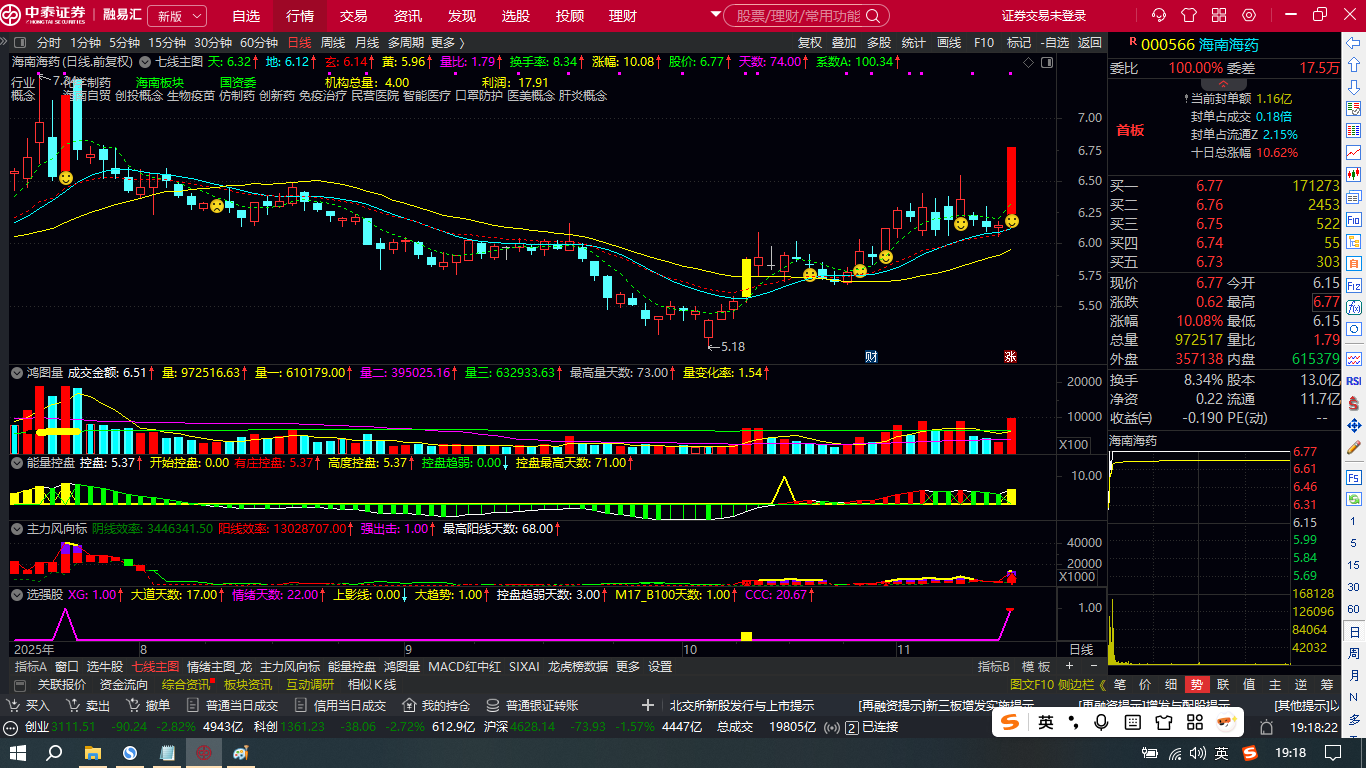1366x768 pixels.
Task: Click the RSI sidebar icon
Action: point(1354,381)
